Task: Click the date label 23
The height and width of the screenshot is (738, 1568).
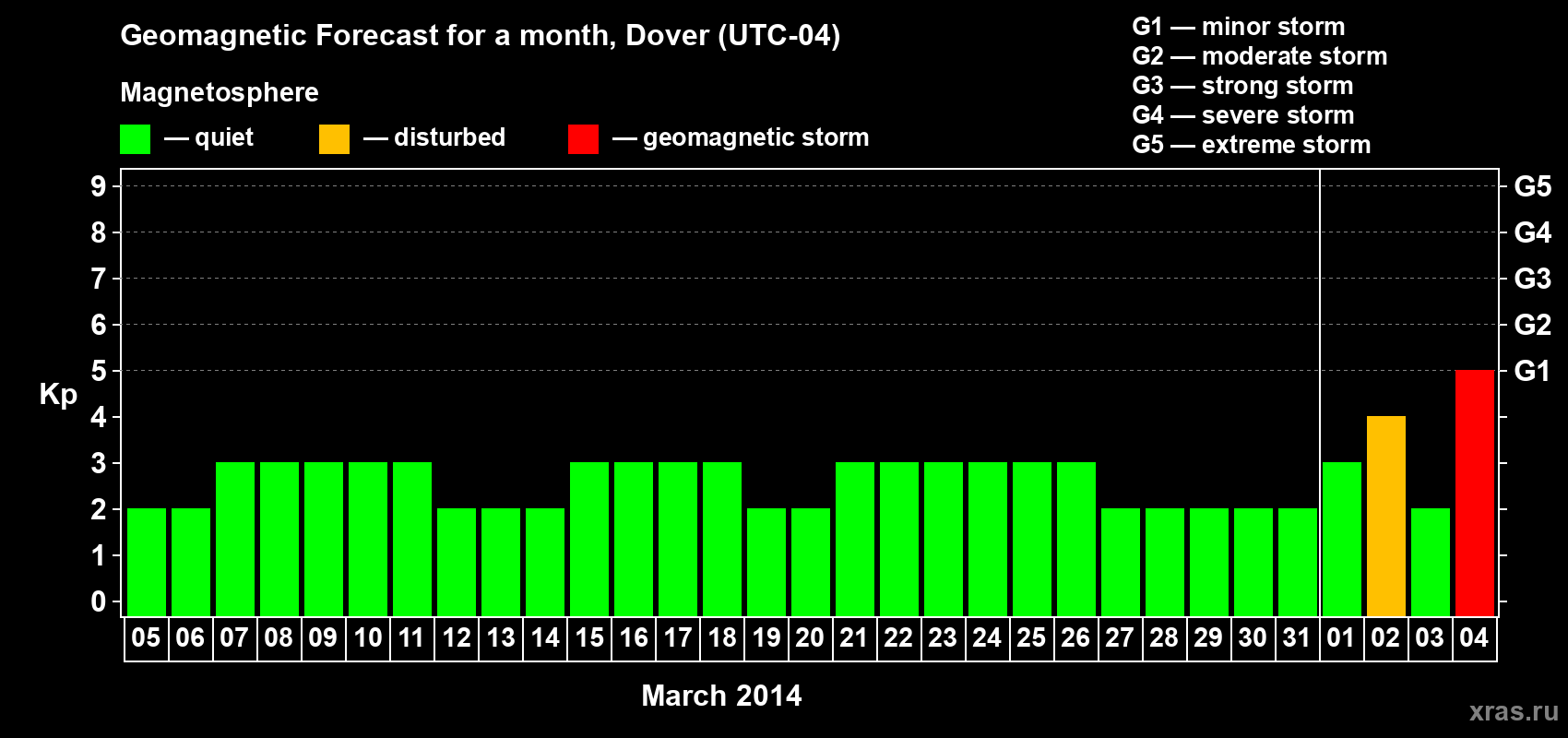Action: point(943,637)
